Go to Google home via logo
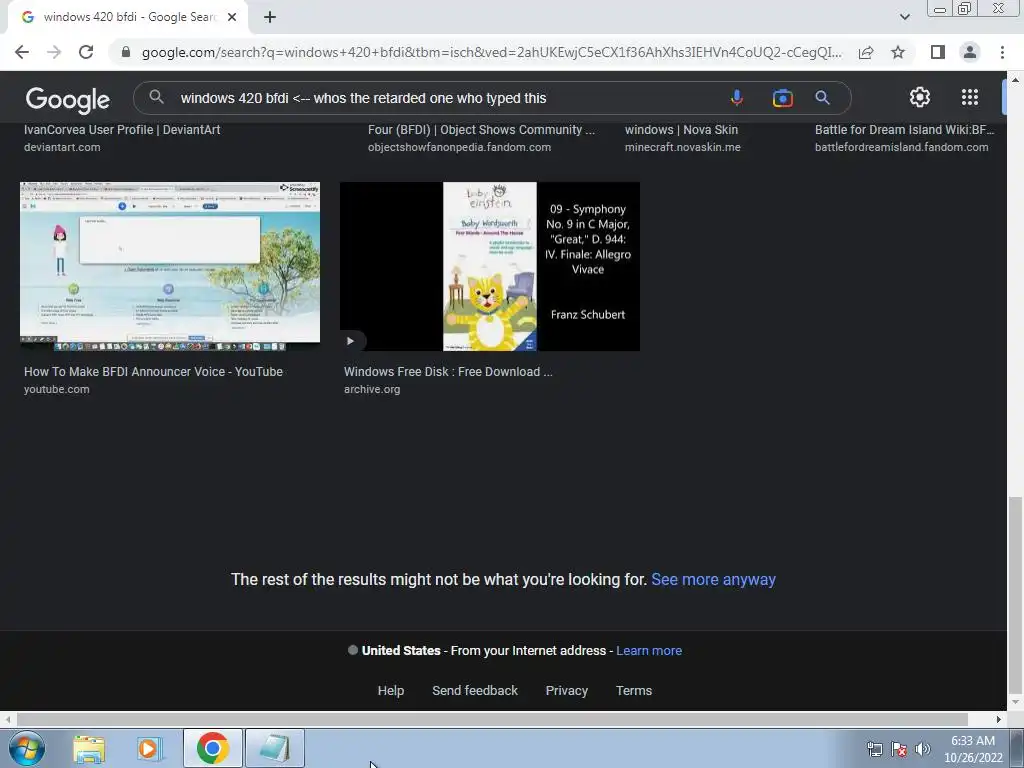1024x768 pixels. 67,99
